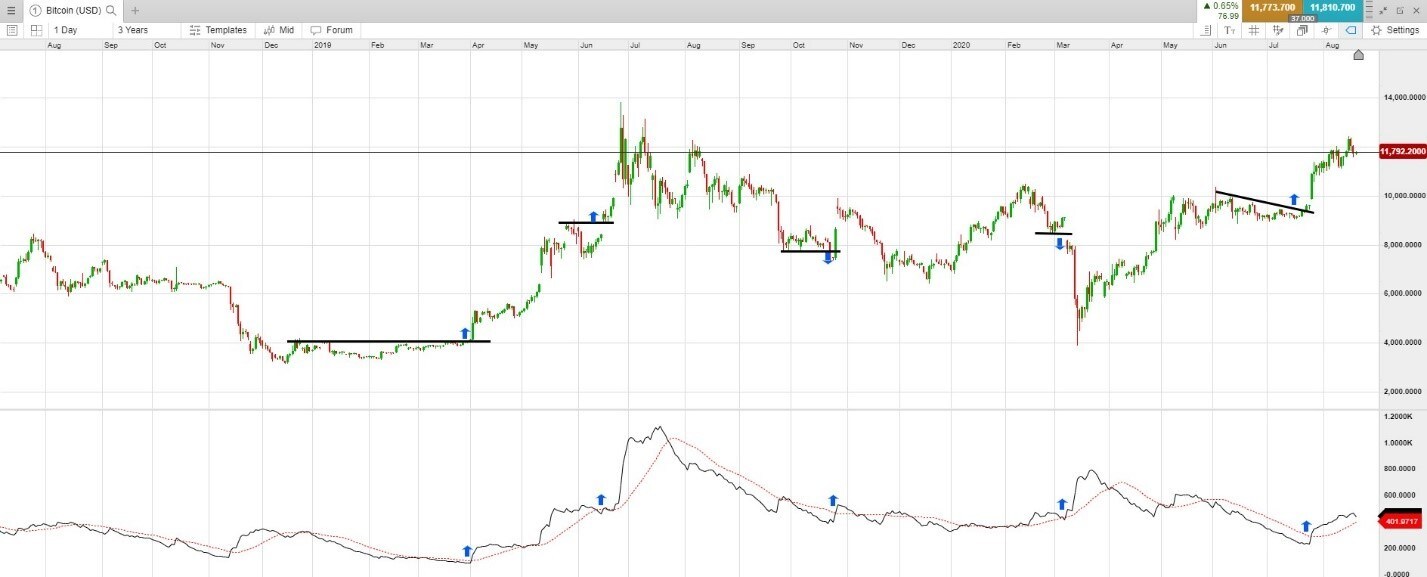Toggle the crosshair pointer tool

coord(1327,30)
